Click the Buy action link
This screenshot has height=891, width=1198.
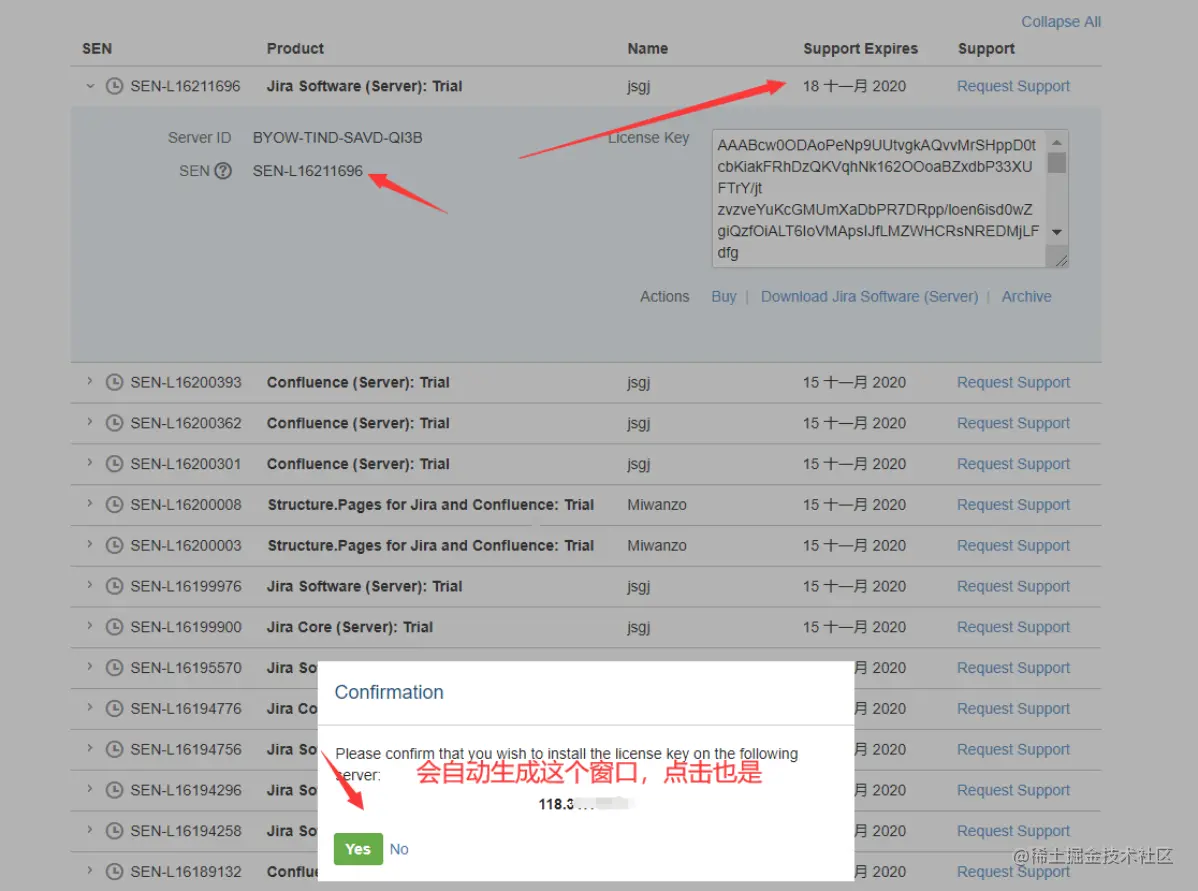(724, 296)
